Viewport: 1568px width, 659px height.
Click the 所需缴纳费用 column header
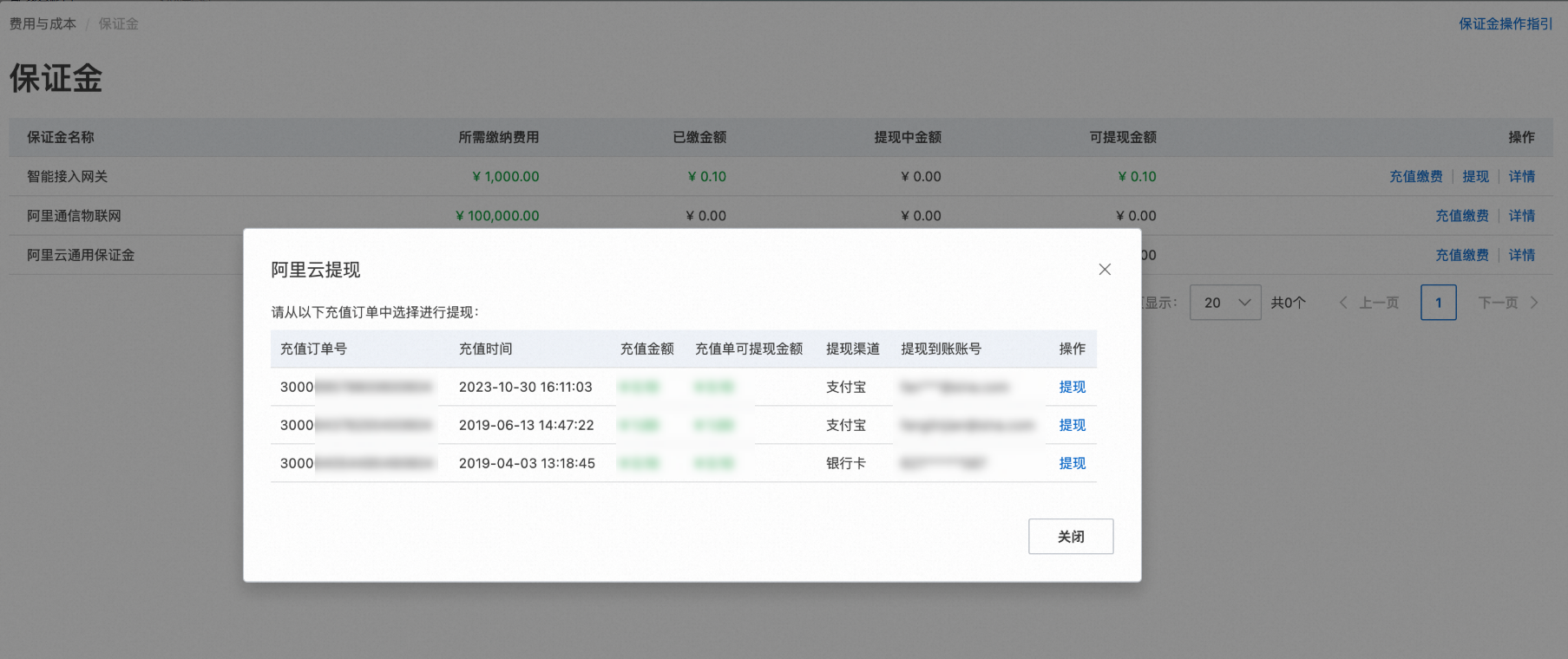(x=499, y=137)
